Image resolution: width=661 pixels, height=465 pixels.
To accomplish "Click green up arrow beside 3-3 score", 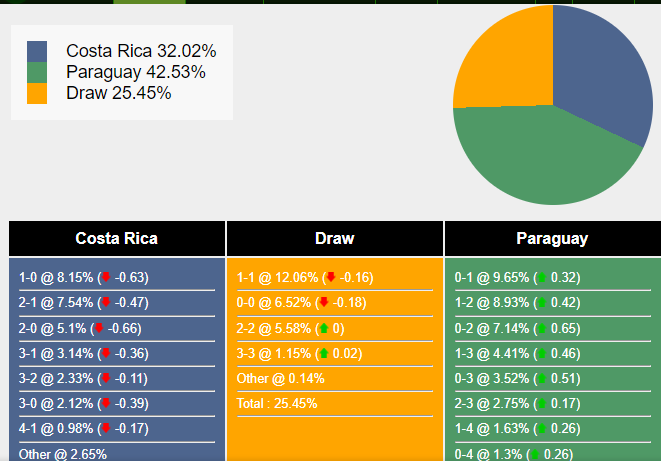I will coord(323,353).
